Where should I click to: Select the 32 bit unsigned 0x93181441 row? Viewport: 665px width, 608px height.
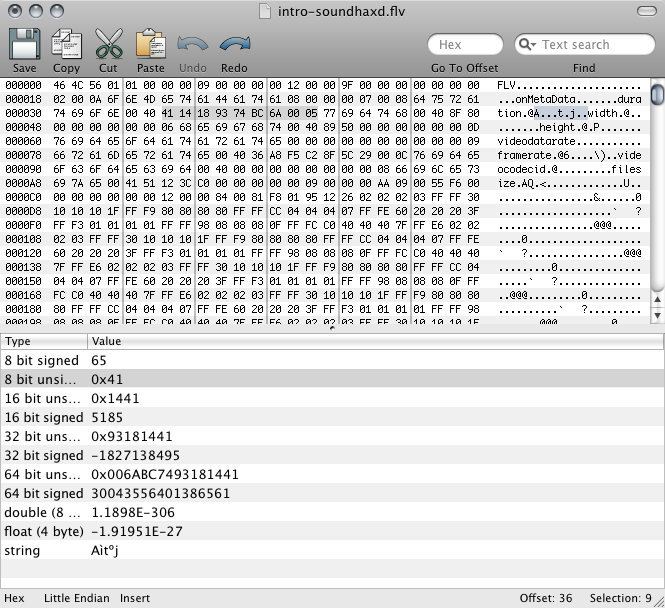point(332,436)
